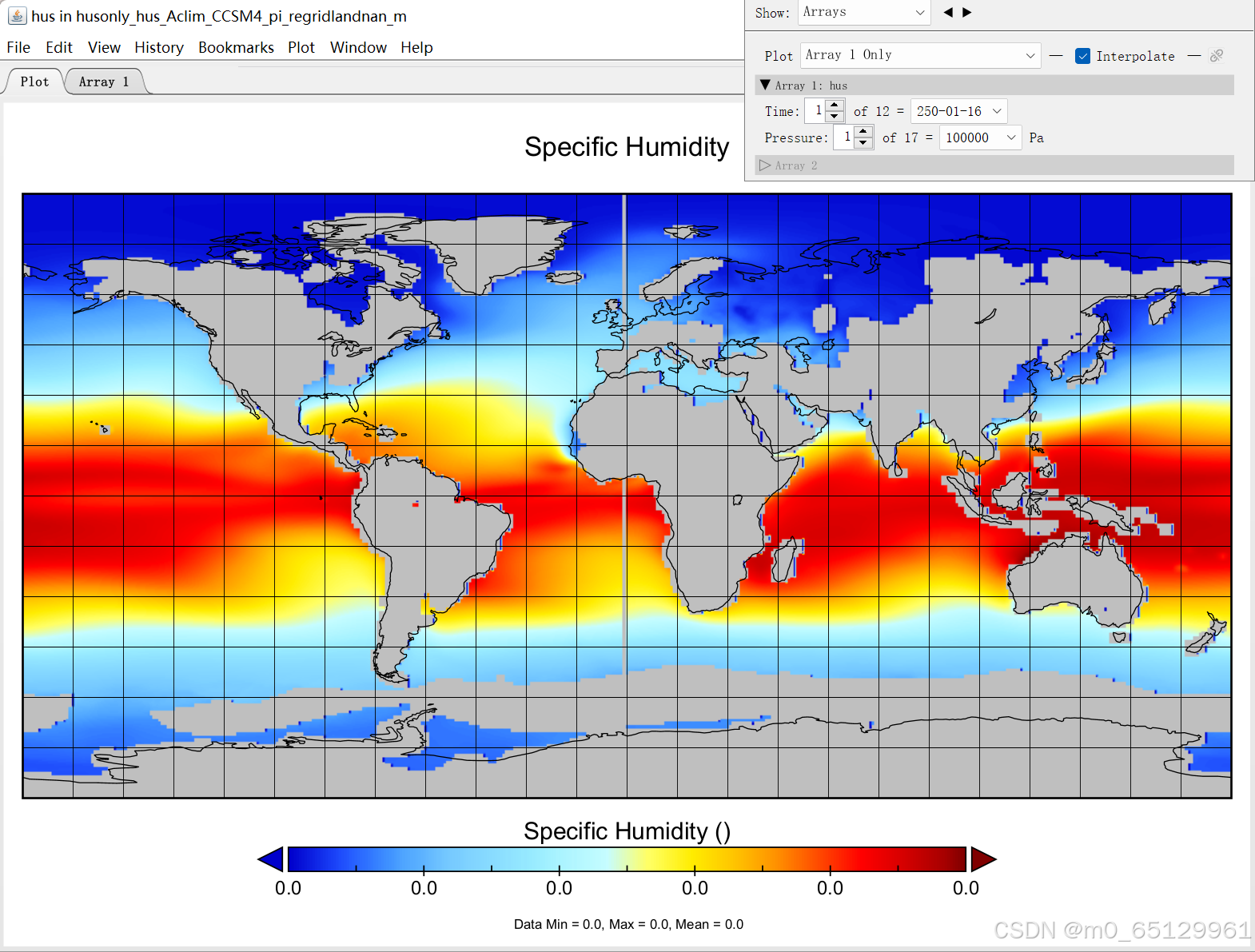Click the Specific Humidity plot title
Viewport: 1255px width, 952px height.
tap(627, 147)
